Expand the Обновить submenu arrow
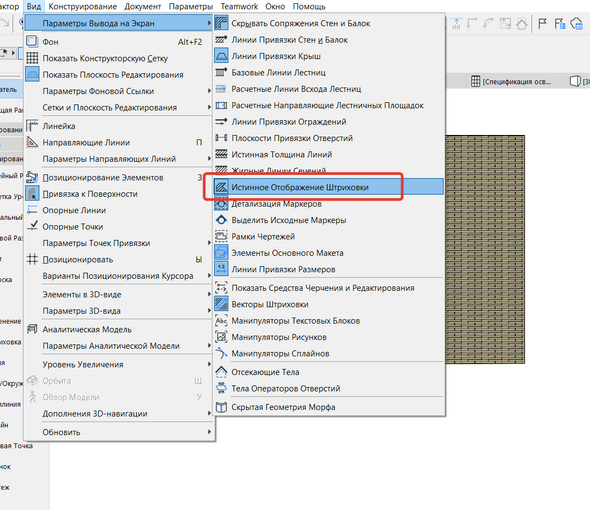The image size is (590, 510). tap(209, 432)
